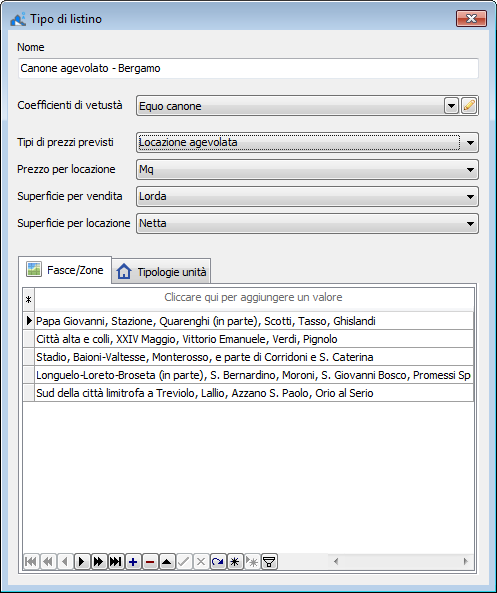Click the house icon on Tipologie unità
The height and width of the screenshot is (593, 497).
[124, 272]
